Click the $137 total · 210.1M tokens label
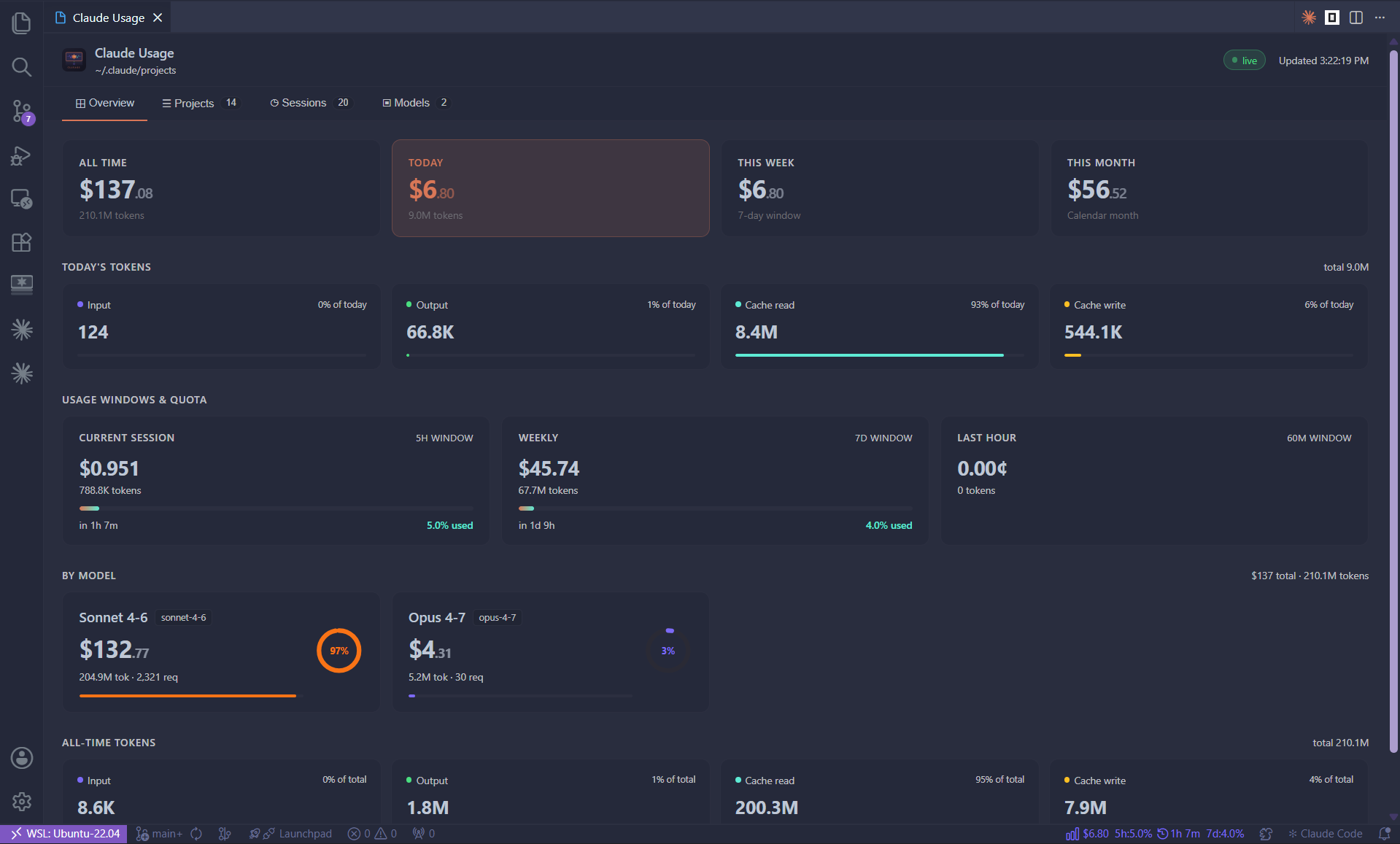Screen dimensions: 1400x844 click(1310, 576)
